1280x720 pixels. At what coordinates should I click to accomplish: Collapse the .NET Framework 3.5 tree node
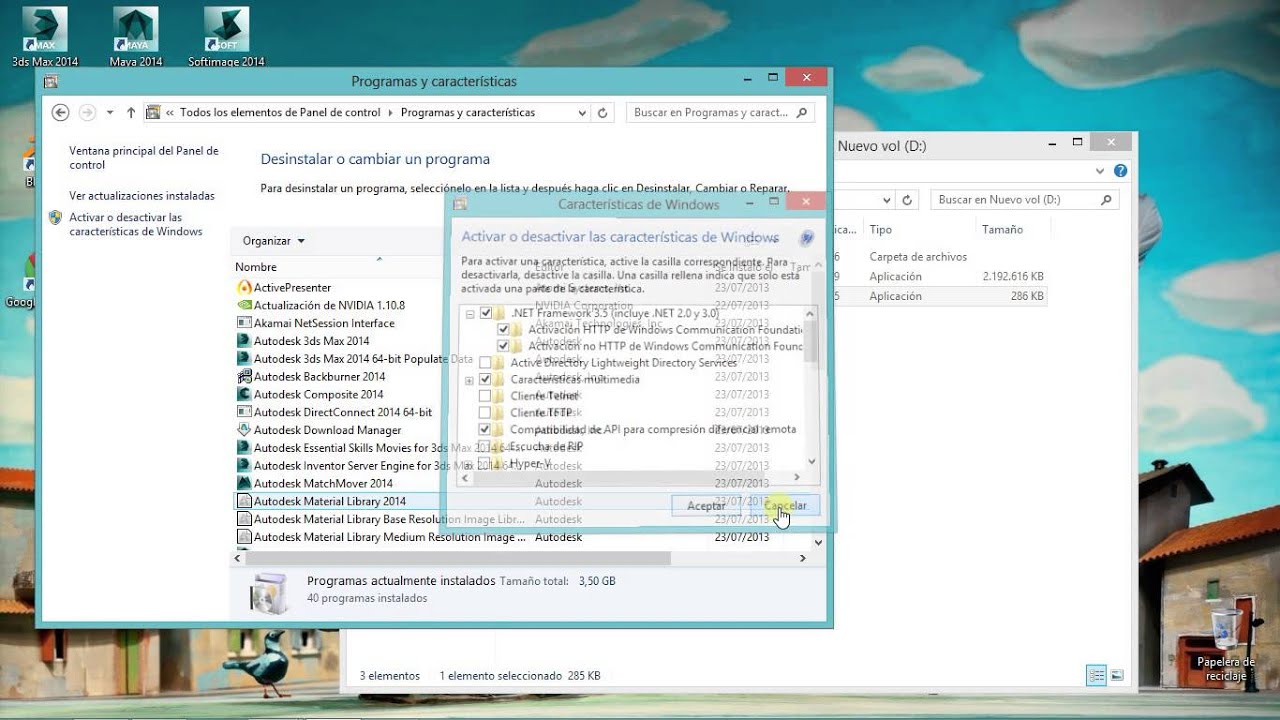(x=469, y=313)
